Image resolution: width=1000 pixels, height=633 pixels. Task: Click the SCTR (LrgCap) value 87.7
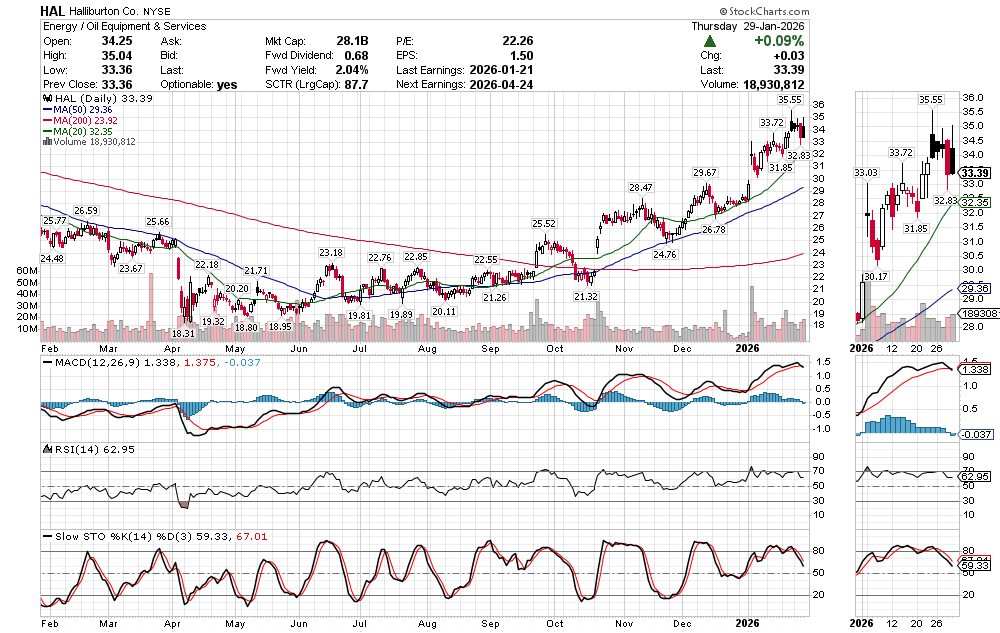(x=353, y=85)
